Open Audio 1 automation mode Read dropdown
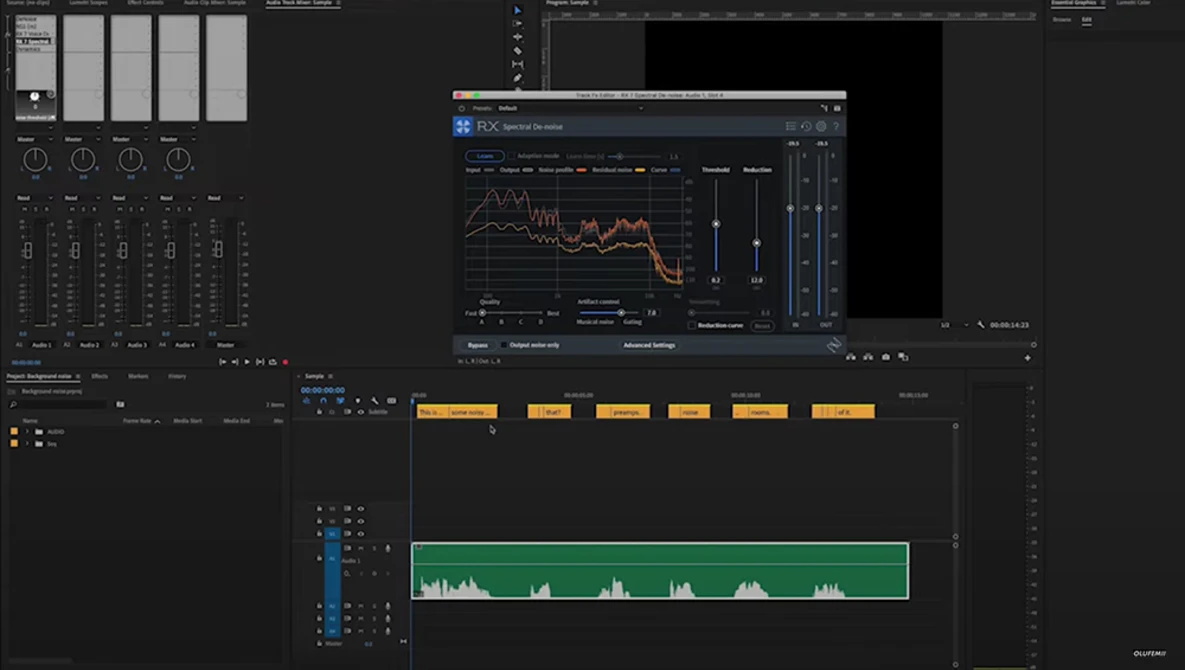 point(35,198)
